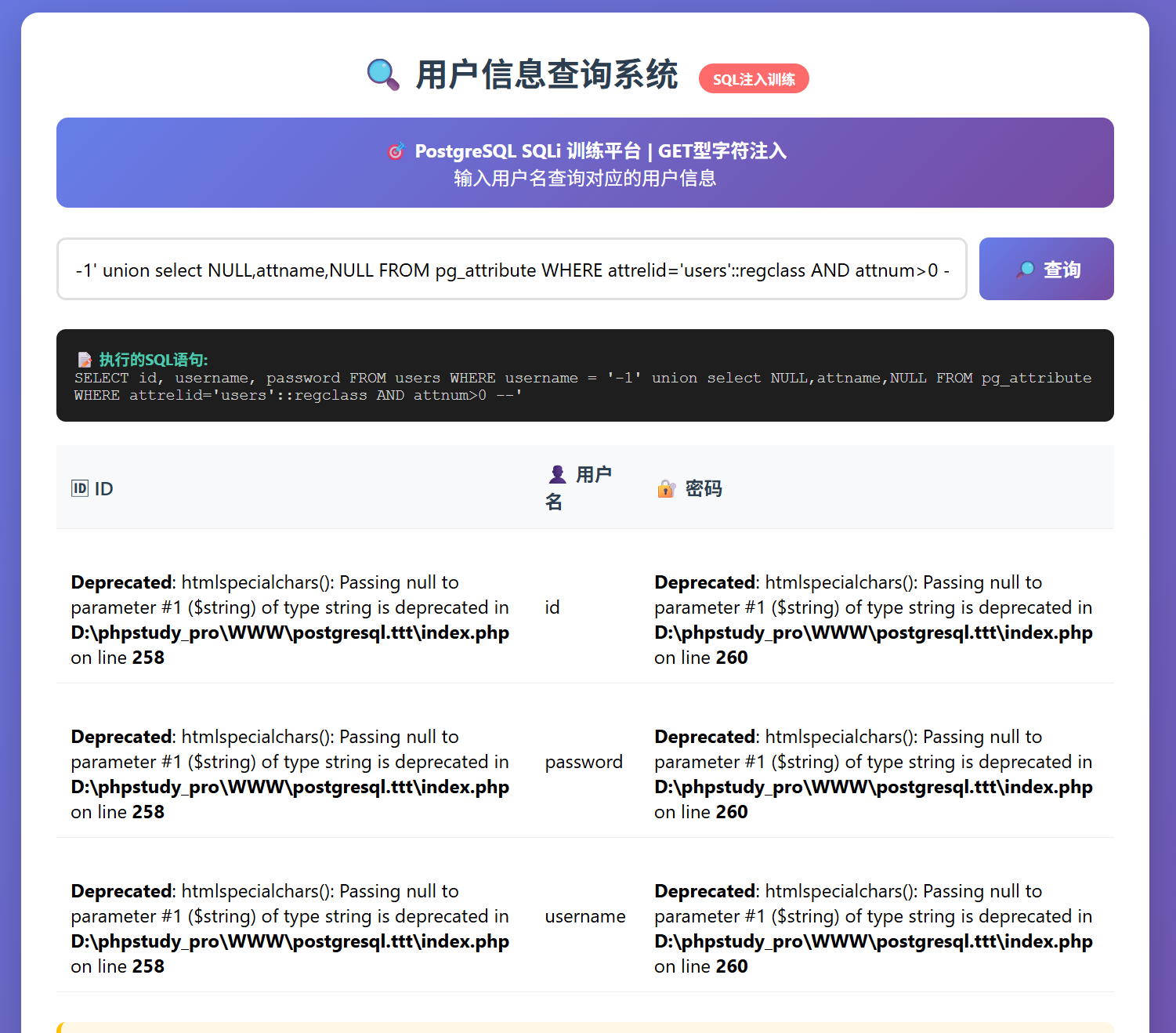Image resolution: width=1176 pixels, height=1033 pixels.
Task: Click the document icon next to 执行的SQL语句
Action: pos(85,360)
